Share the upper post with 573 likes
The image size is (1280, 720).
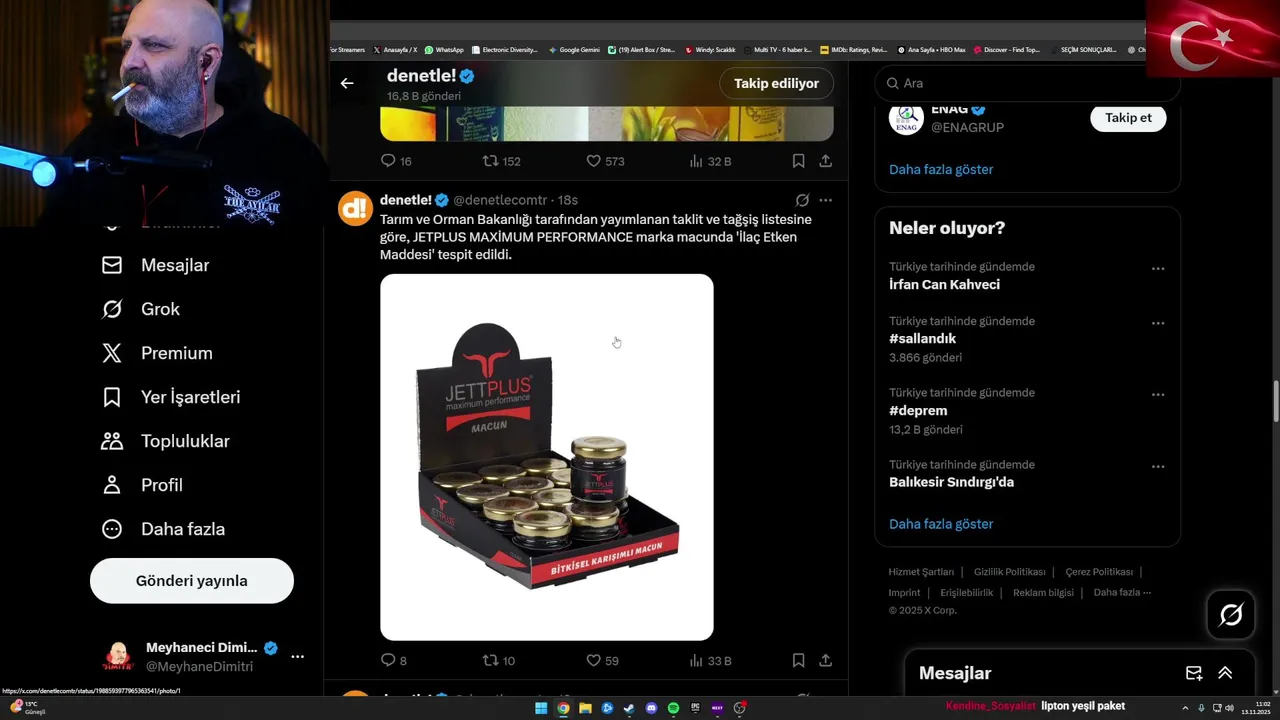point(825,160)
